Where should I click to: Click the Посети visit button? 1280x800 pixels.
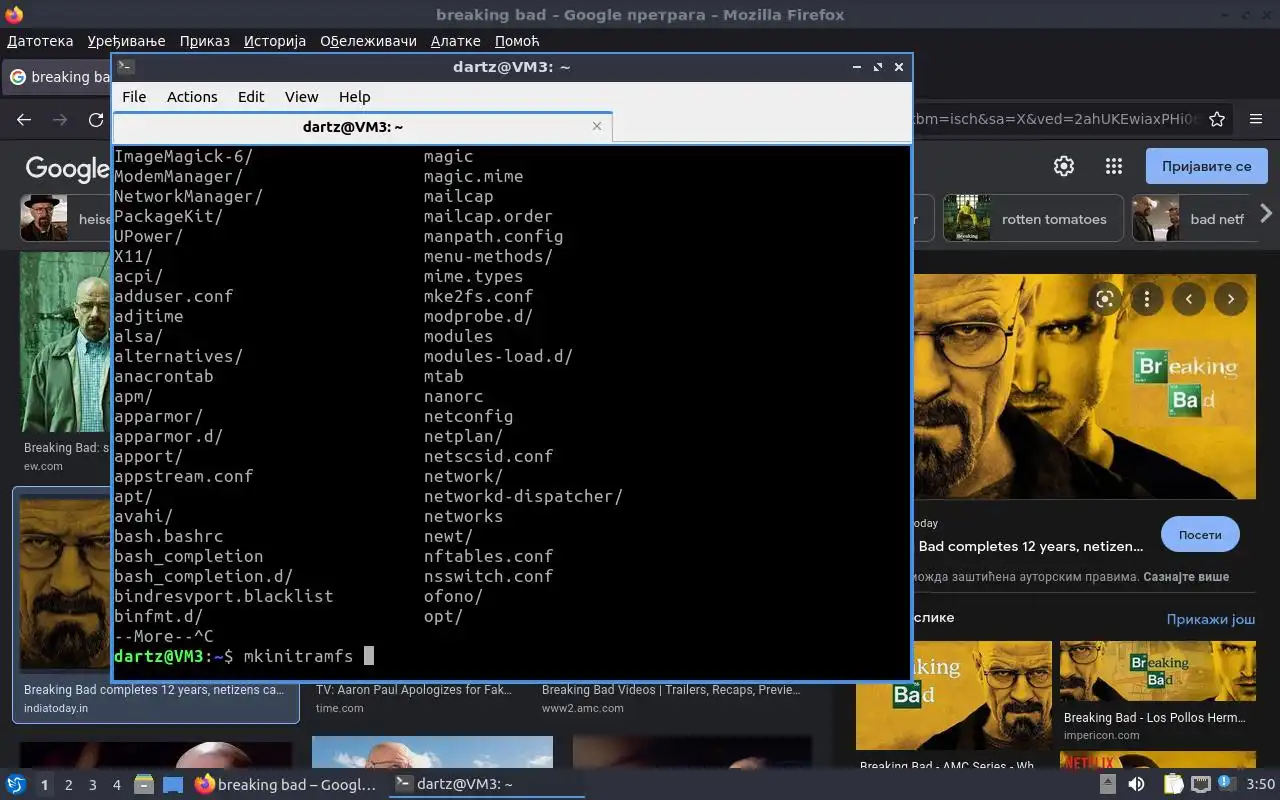coord(1200,535)
